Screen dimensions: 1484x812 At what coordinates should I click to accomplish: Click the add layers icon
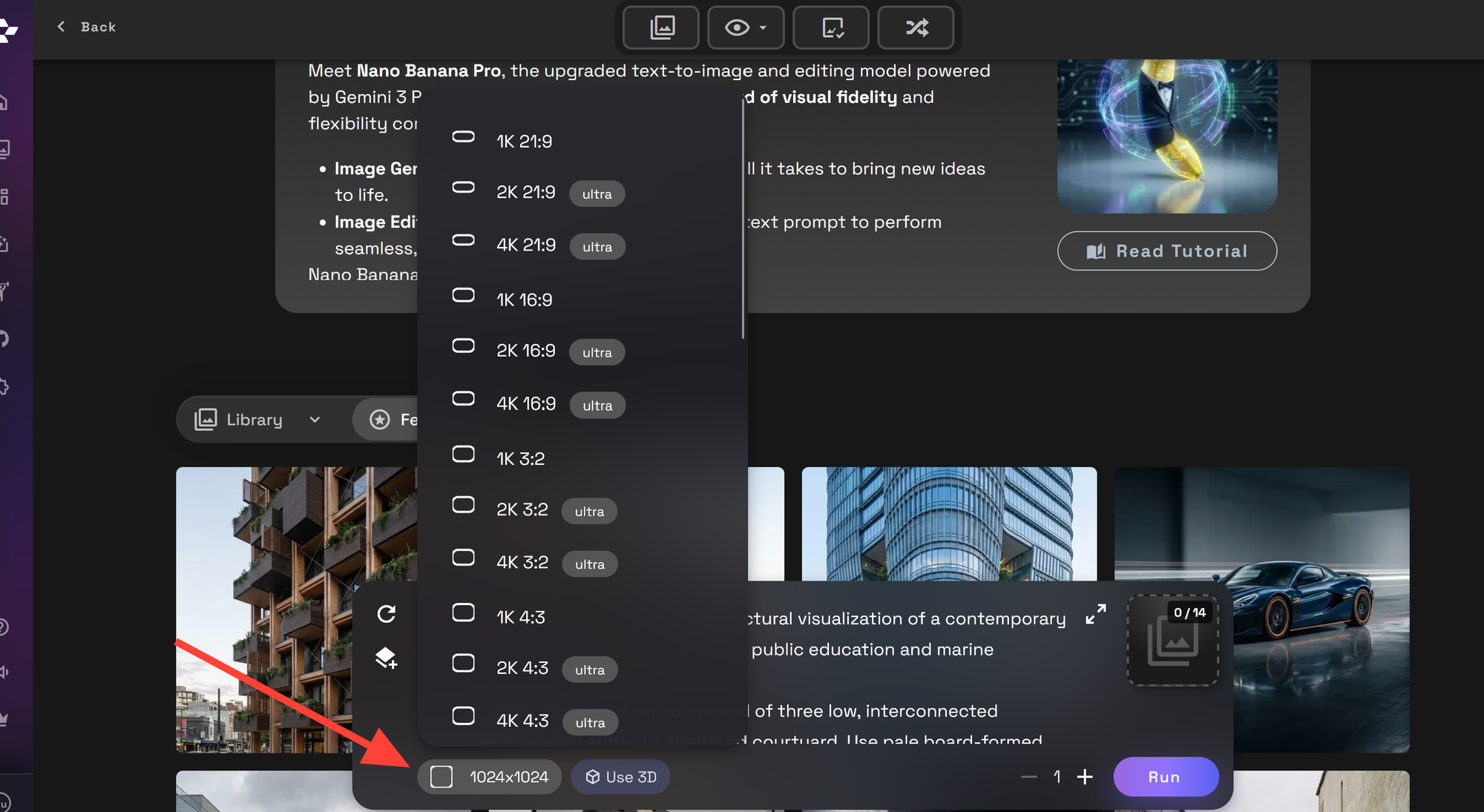387,658
